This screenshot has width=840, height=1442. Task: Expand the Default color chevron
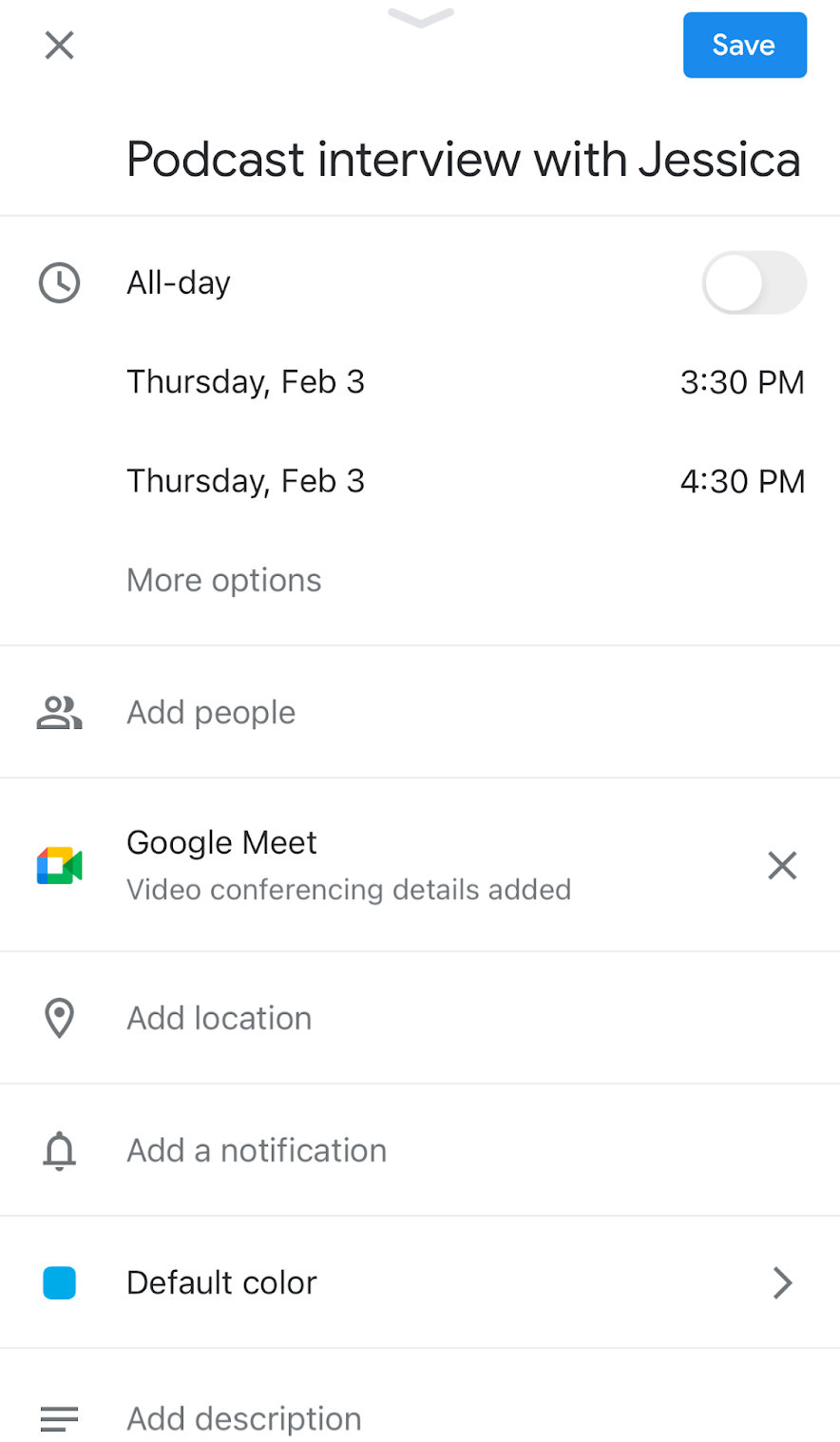tap(782, 1282)
